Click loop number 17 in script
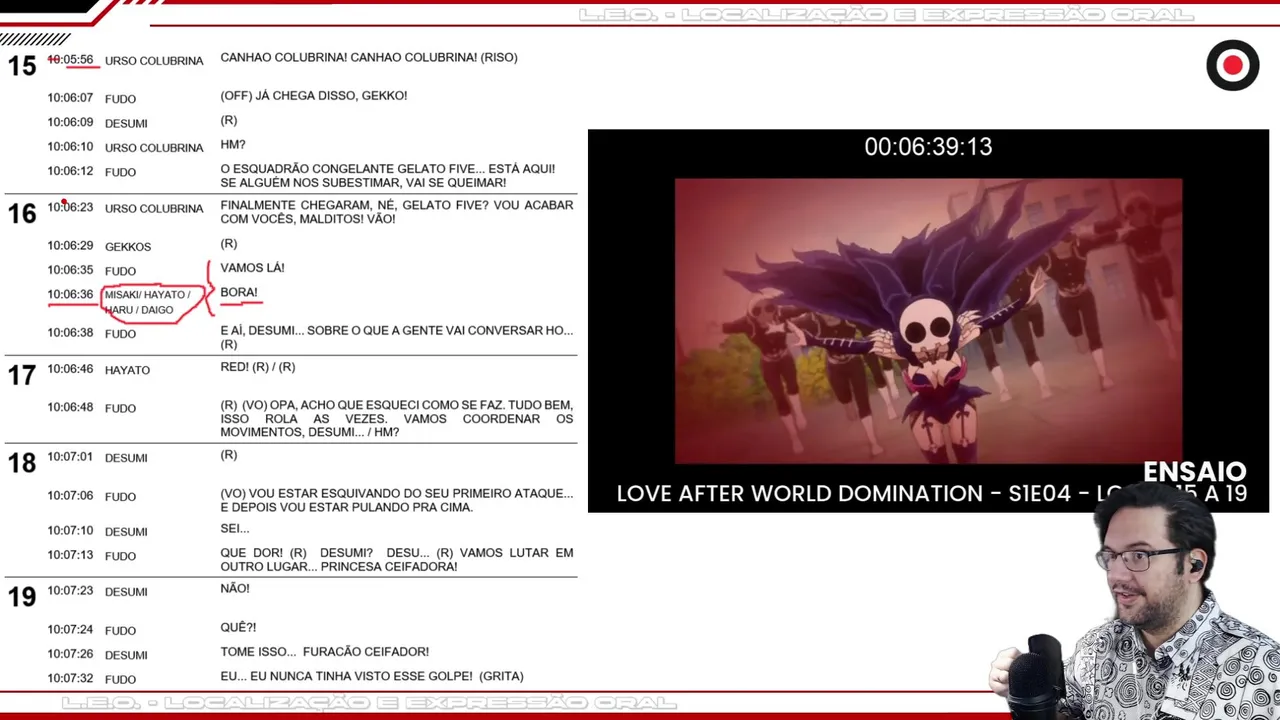The image size is (1280, 720). coord(22,375)
